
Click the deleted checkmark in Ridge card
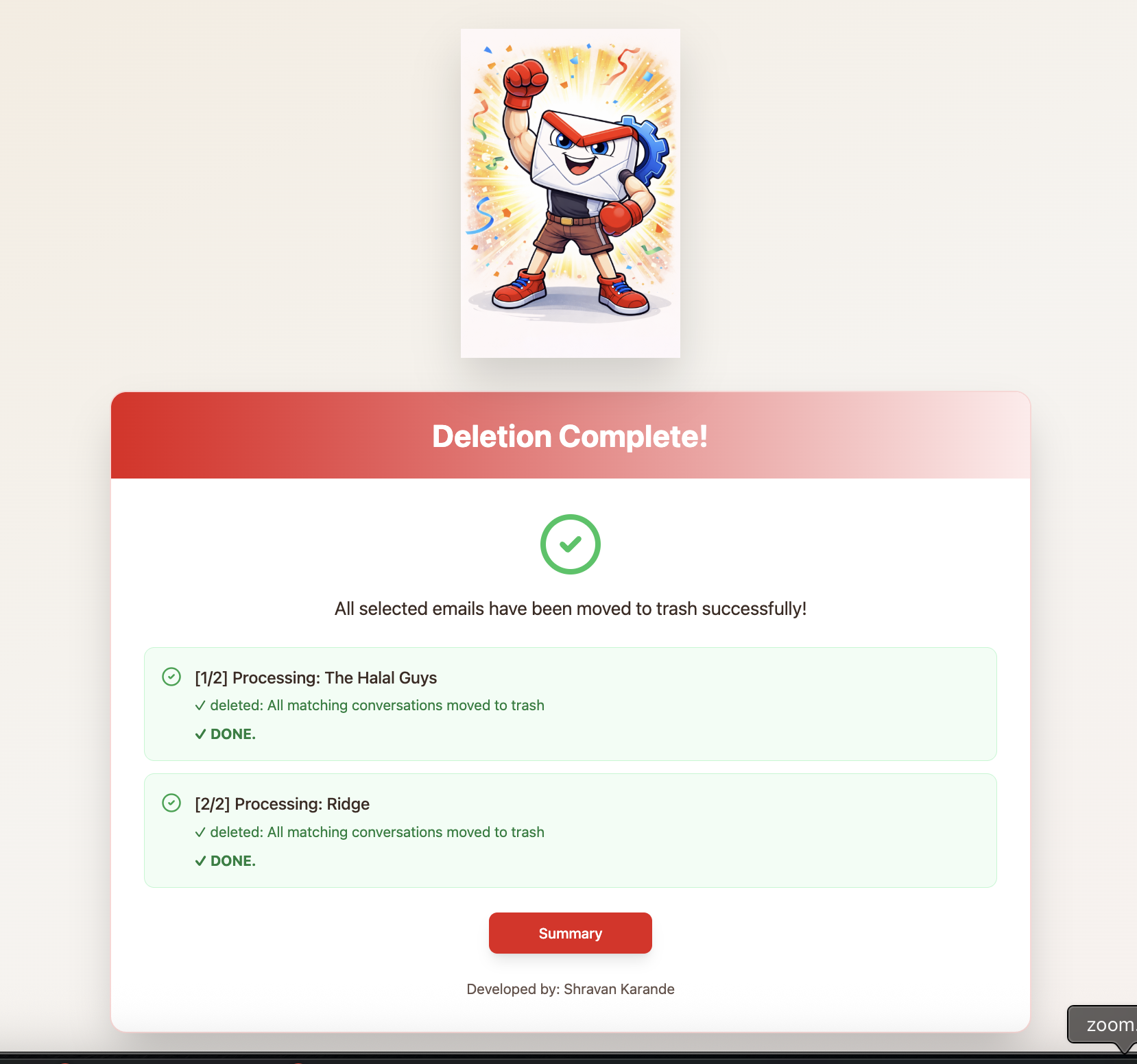coord(200,832)
